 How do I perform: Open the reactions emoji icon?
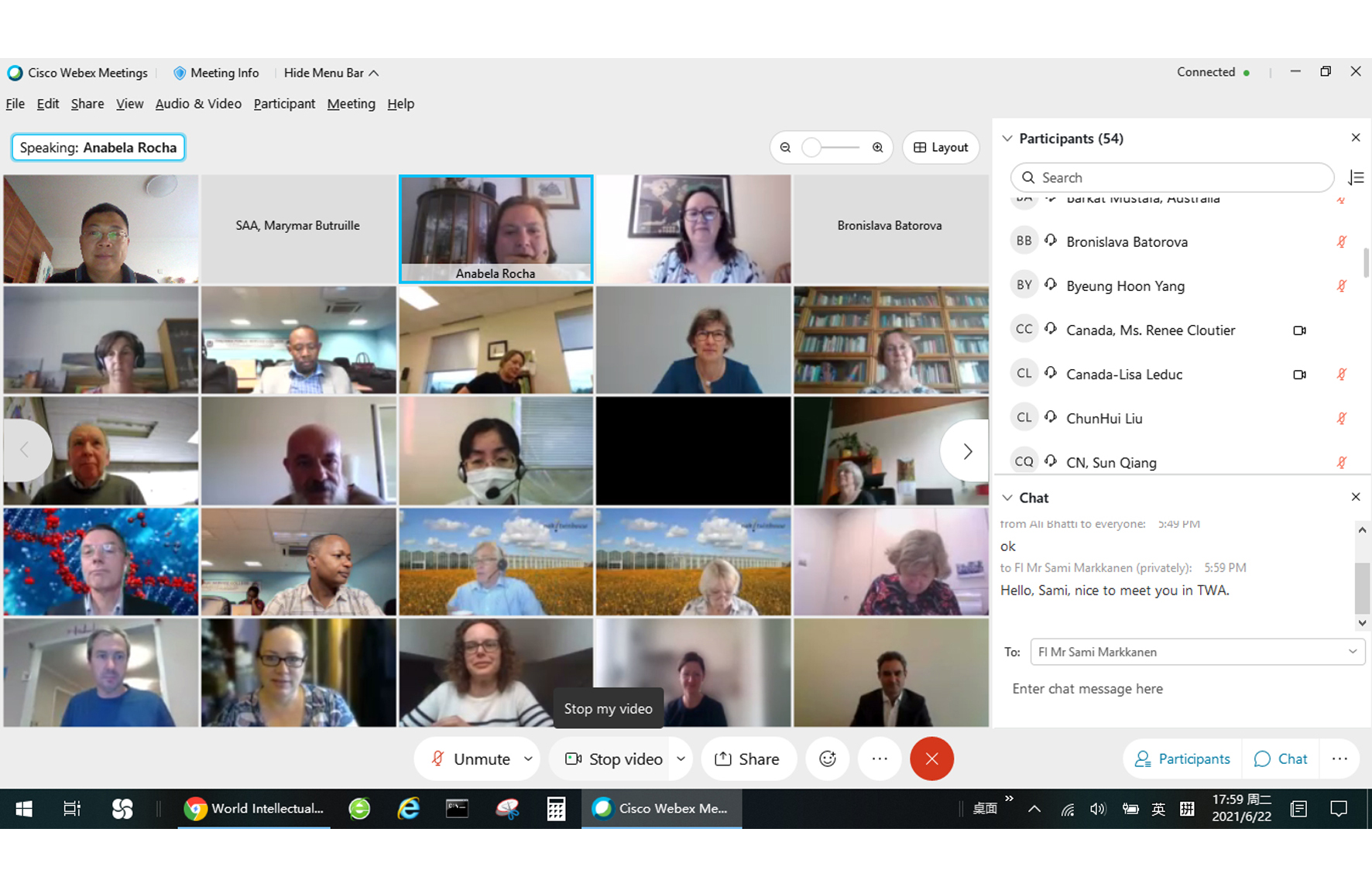tap(828, 759)
